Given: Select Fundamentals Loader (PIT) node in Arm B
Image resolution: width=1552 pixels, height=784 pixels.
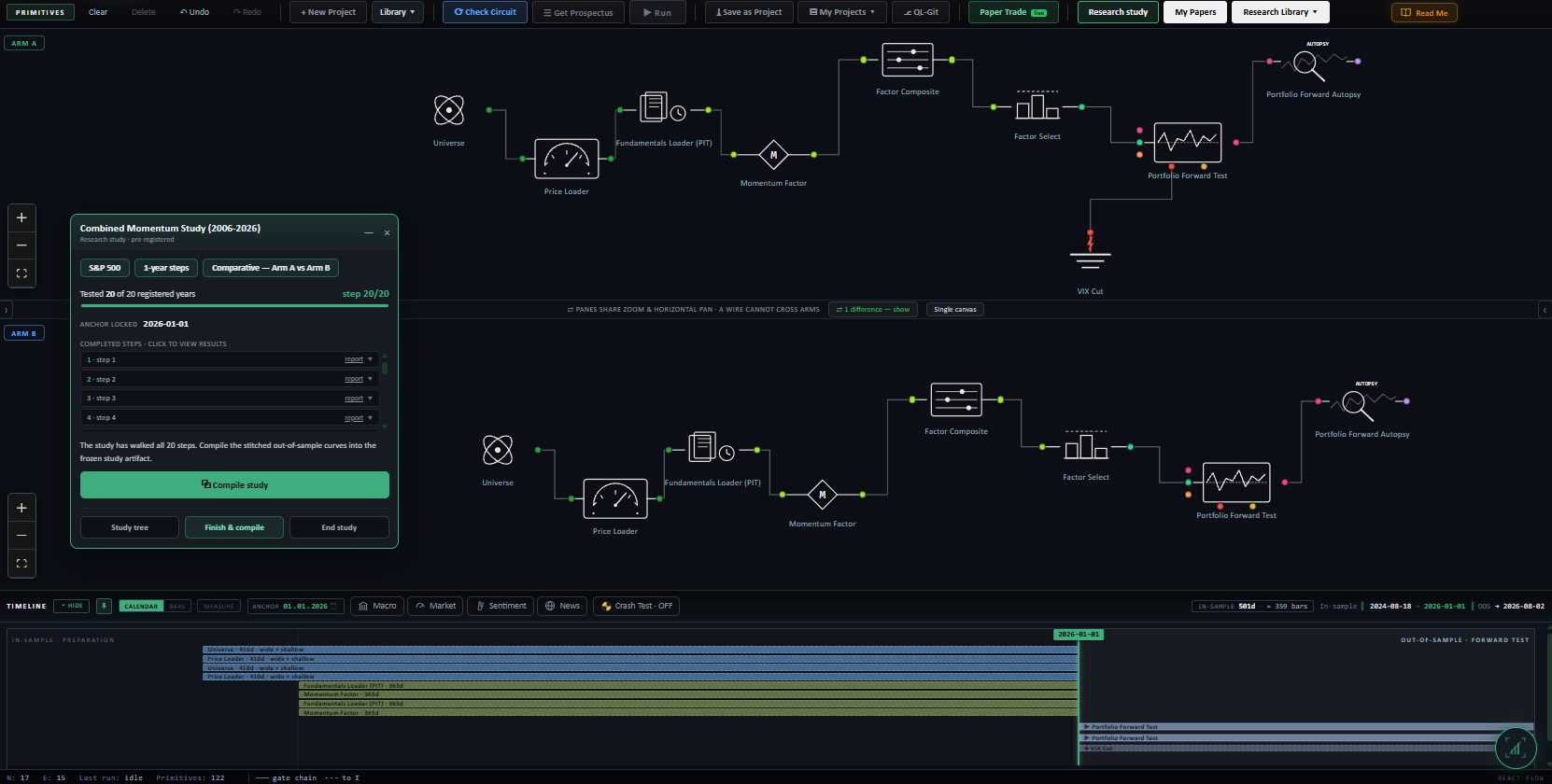Looking at the screenshot, I should (712, 449).
